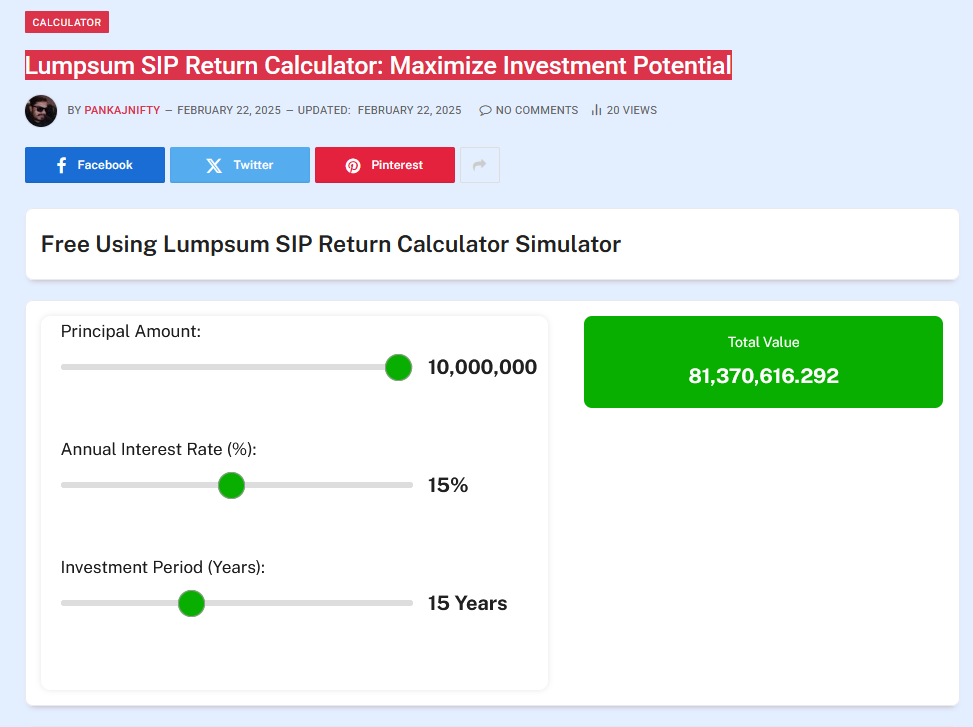Viewport: 973px width, 727px height.
Task: Click the Annual Interest Rate (%) label
Action: [x=159, y=449]
